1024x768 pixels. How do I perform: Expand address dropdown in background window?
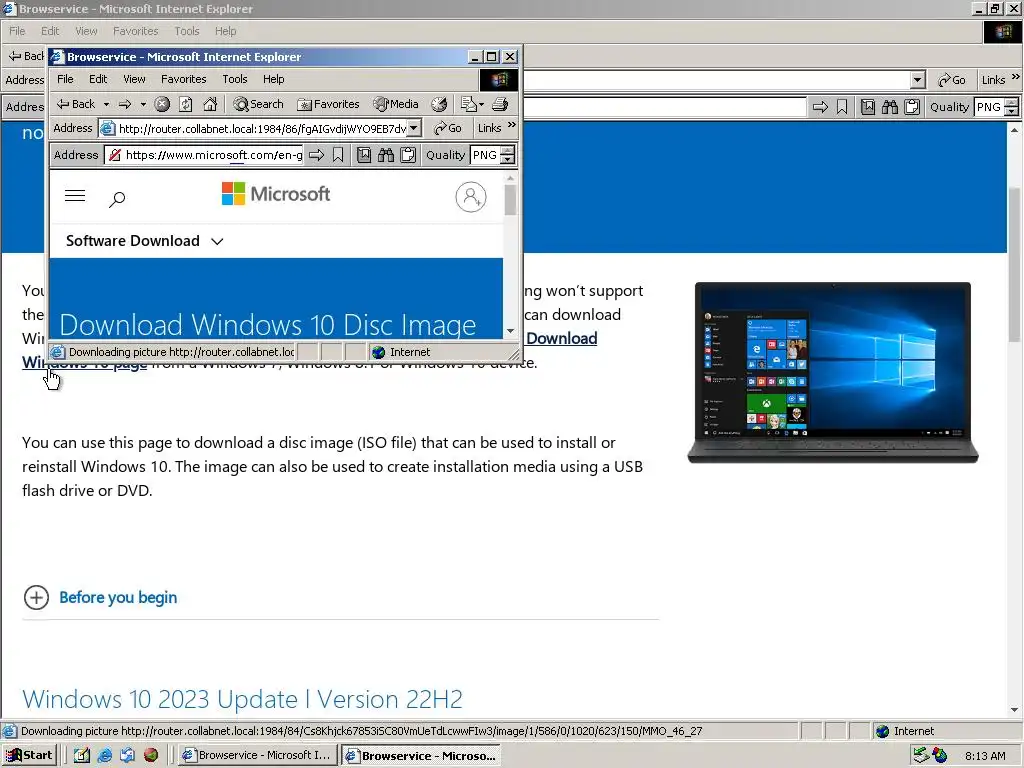click(x=918, y=80)
